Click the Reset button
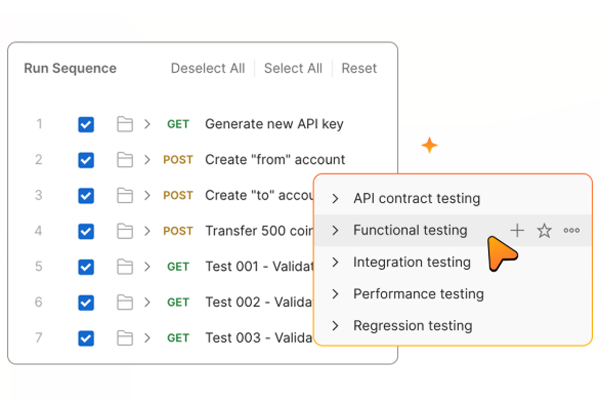Image resolution: width=600 pixels, height=400 pixels. tap(359, 69)
